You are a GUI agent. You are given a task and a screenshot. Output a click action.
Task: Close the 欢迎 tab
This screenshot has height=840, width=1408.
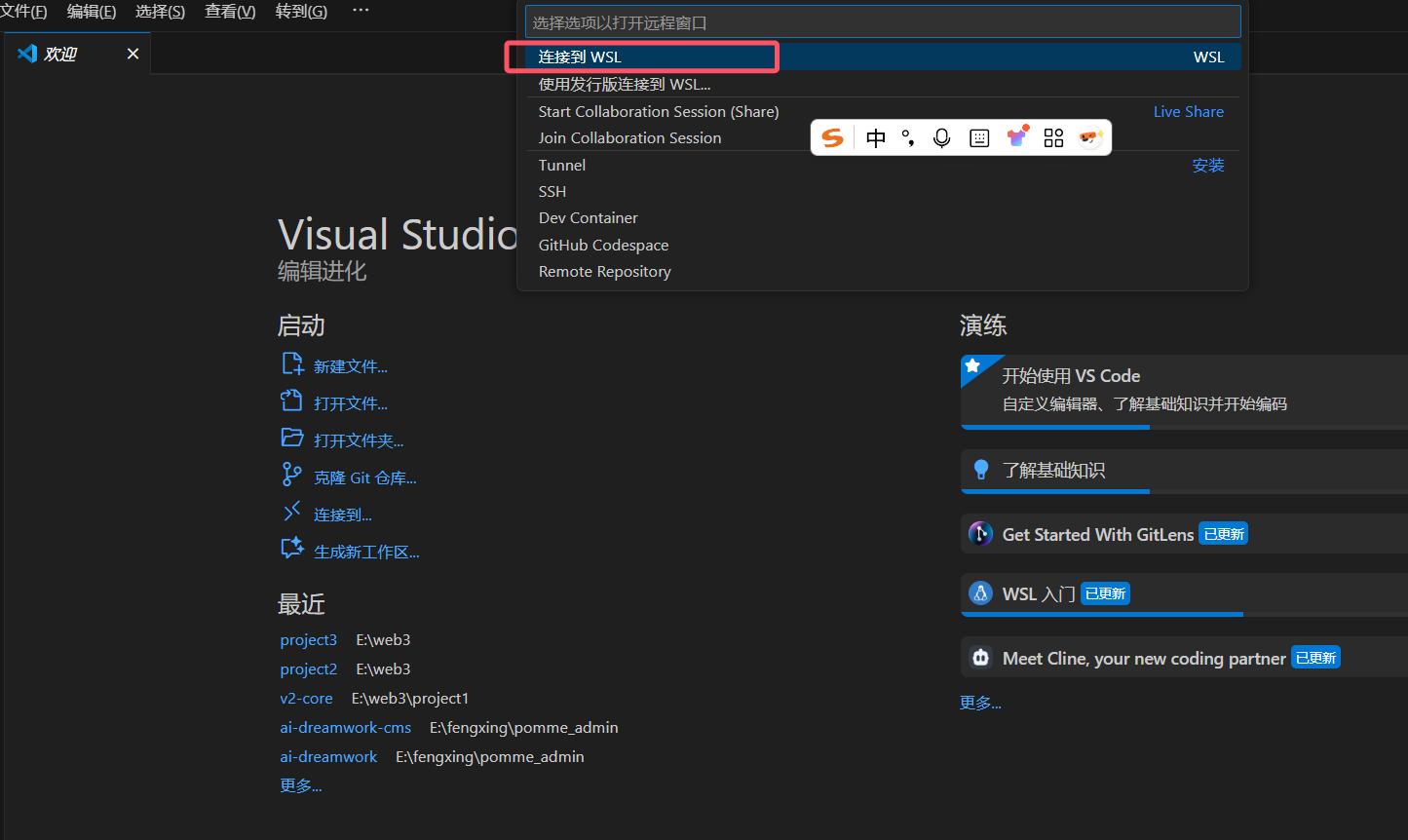[133, 54]
